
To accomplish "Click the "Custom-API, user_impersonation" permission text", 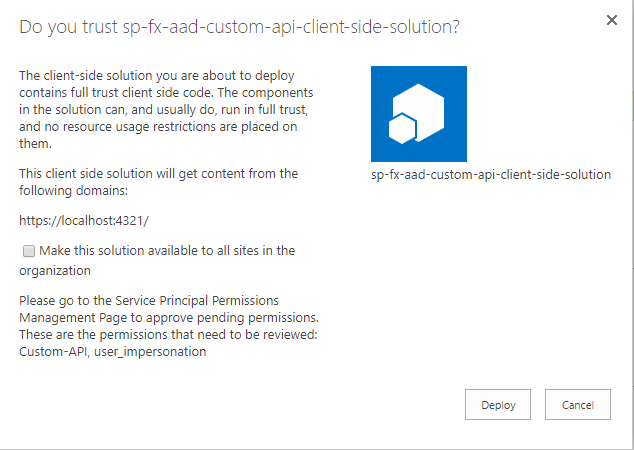I will pyautogui.click(x=113, y=352).
